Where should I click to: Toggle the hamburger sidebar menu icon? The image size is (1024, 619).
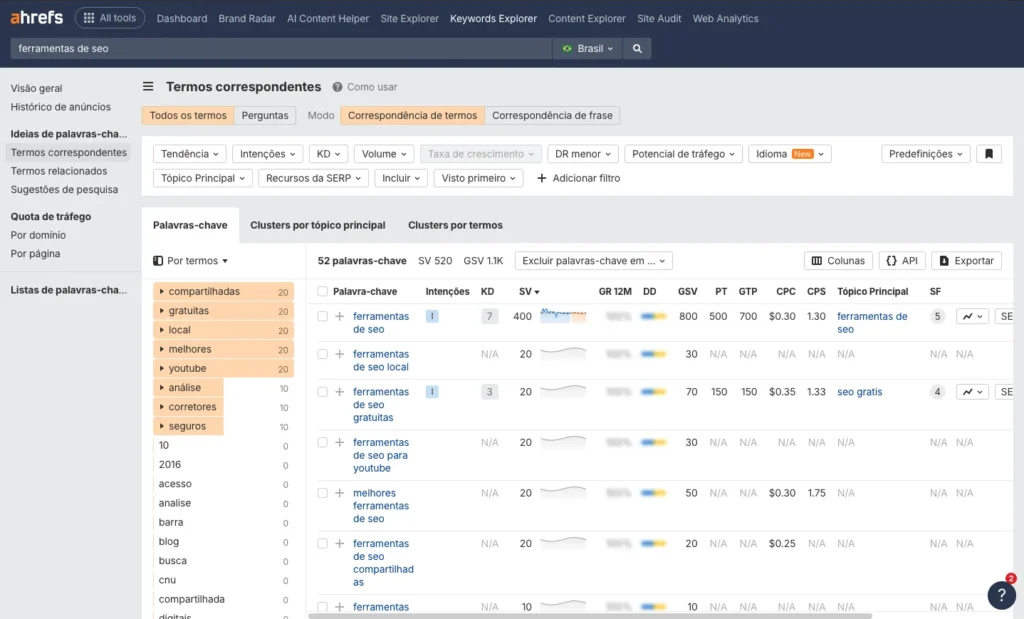[148, 86]
